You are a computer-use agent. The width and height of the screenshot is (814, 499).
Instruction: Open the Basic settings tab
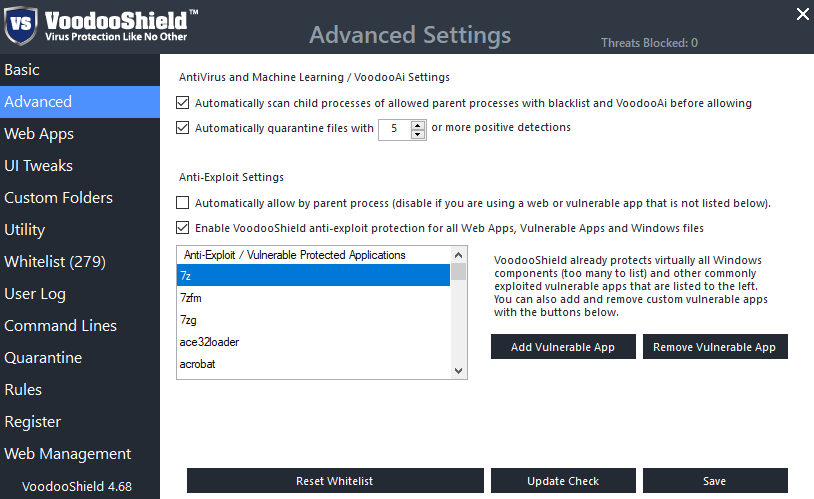22,70
